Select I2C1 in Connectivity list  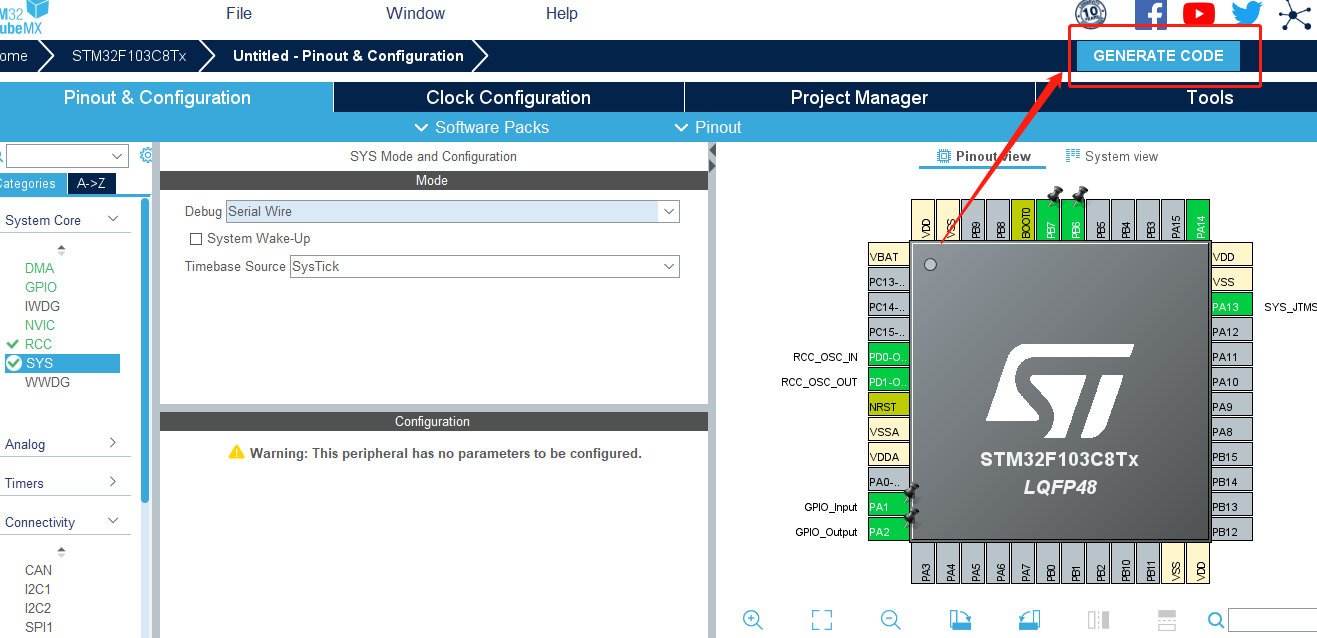pyautogui.click(x=38, y=589)
